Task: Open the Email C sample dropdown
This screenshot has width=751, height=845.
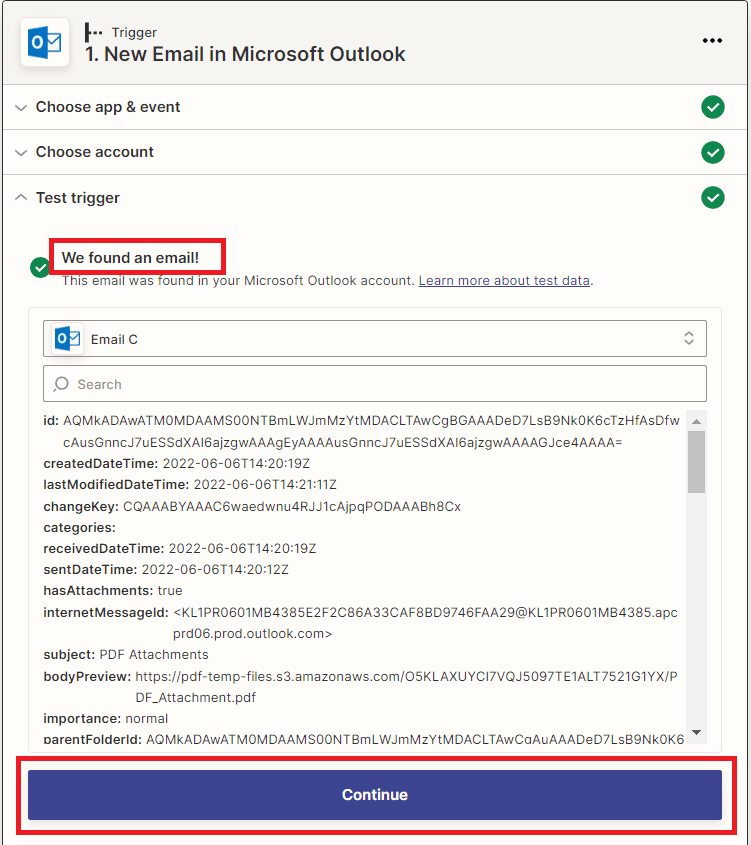Action: point(375,339)
